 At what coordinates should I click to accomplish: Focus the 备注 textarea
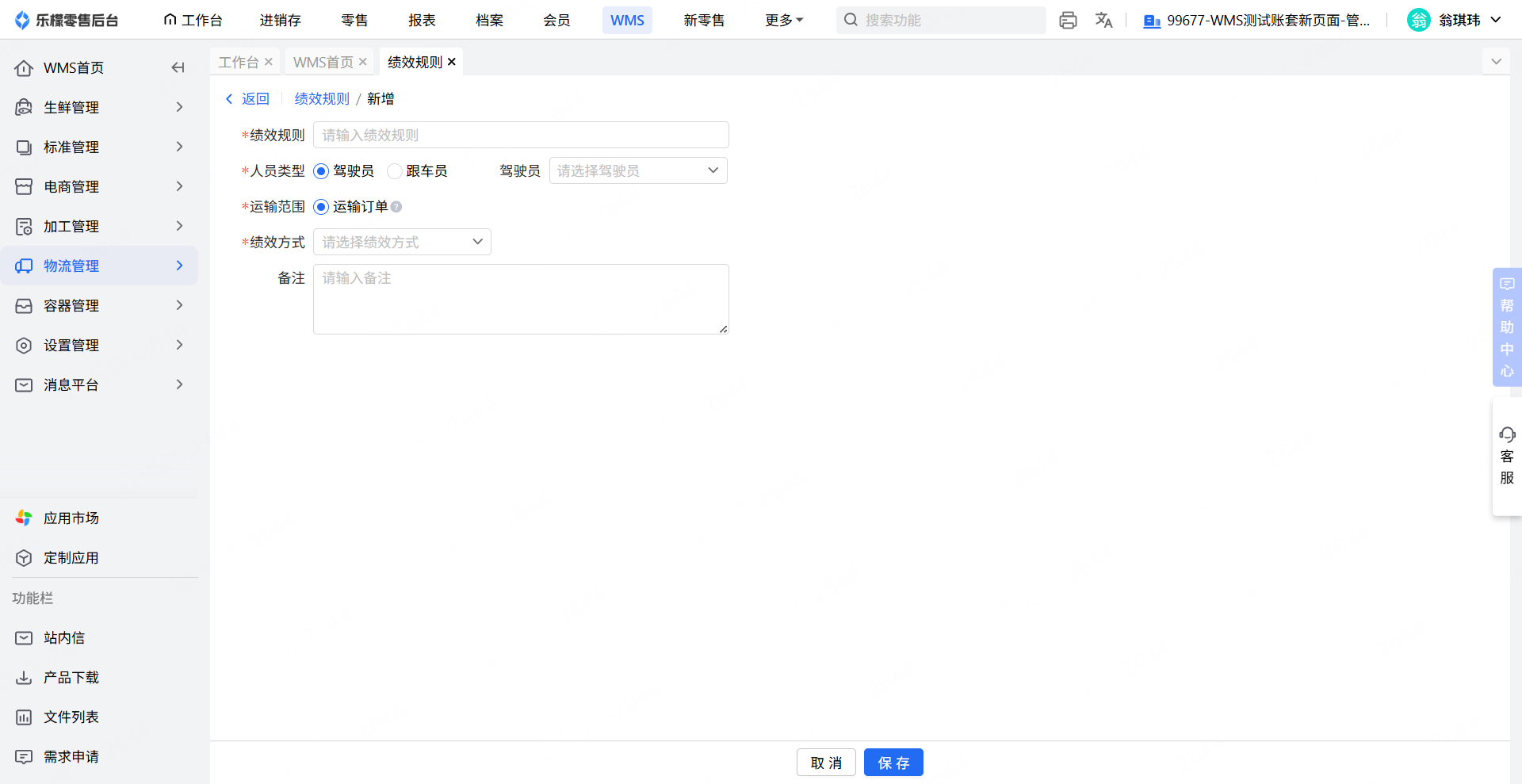point(521,299)
